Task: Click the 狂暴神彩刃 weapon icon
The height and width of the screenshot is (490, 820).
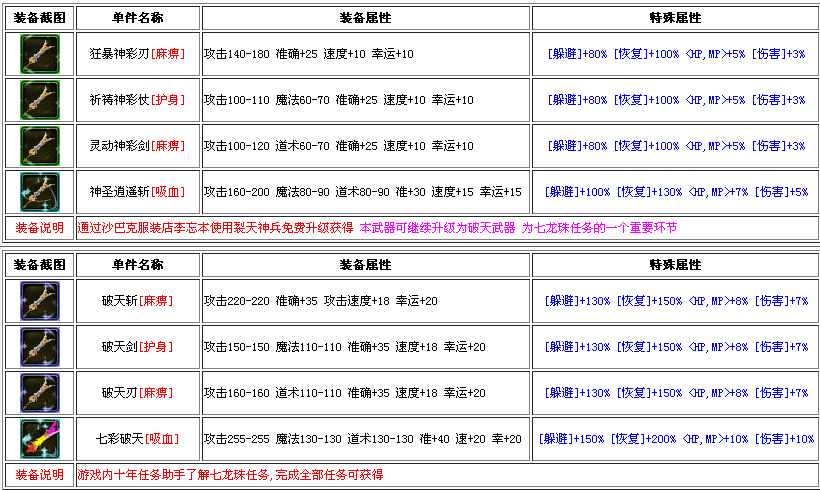Action: coord(39,54)
